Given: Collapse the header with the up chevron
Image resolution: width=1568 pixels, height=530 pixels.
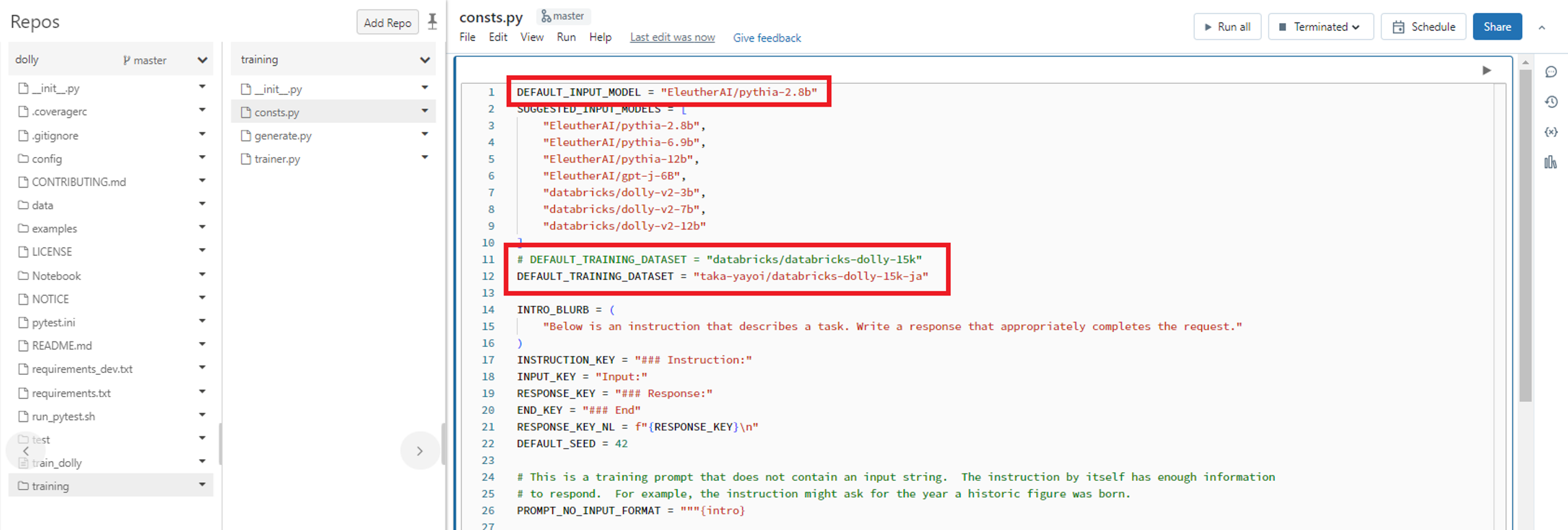Looking at the screenshot, I should (x=1541, y=27).
